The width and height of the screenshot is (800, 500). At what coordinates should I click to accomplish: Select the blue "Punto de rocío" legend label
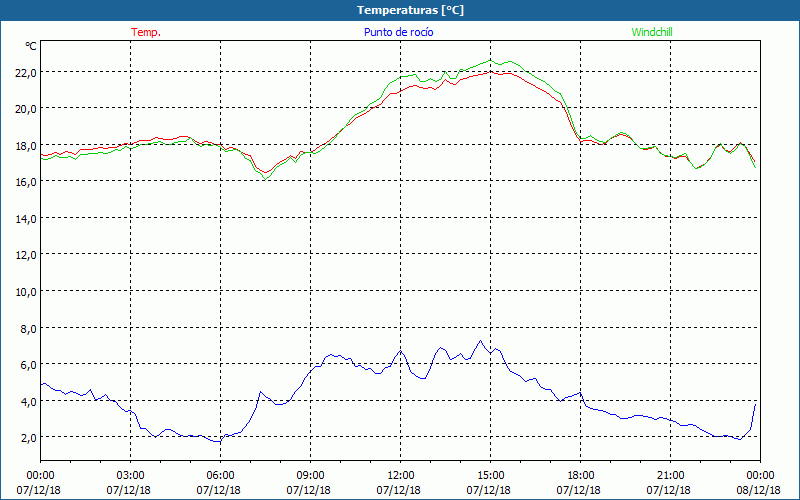pyautogui.click(x=398, y=32)
